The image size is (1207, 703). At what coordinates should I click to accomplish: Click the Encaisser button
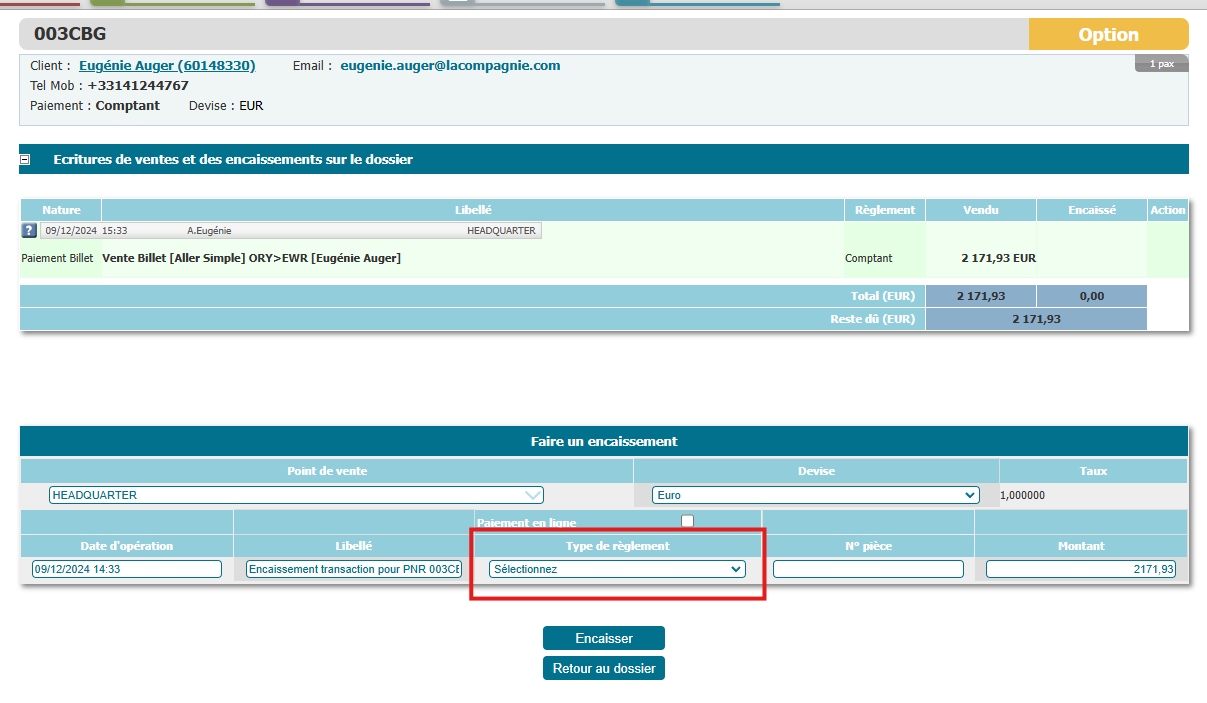pyautogui.click(x=603, y=637)
